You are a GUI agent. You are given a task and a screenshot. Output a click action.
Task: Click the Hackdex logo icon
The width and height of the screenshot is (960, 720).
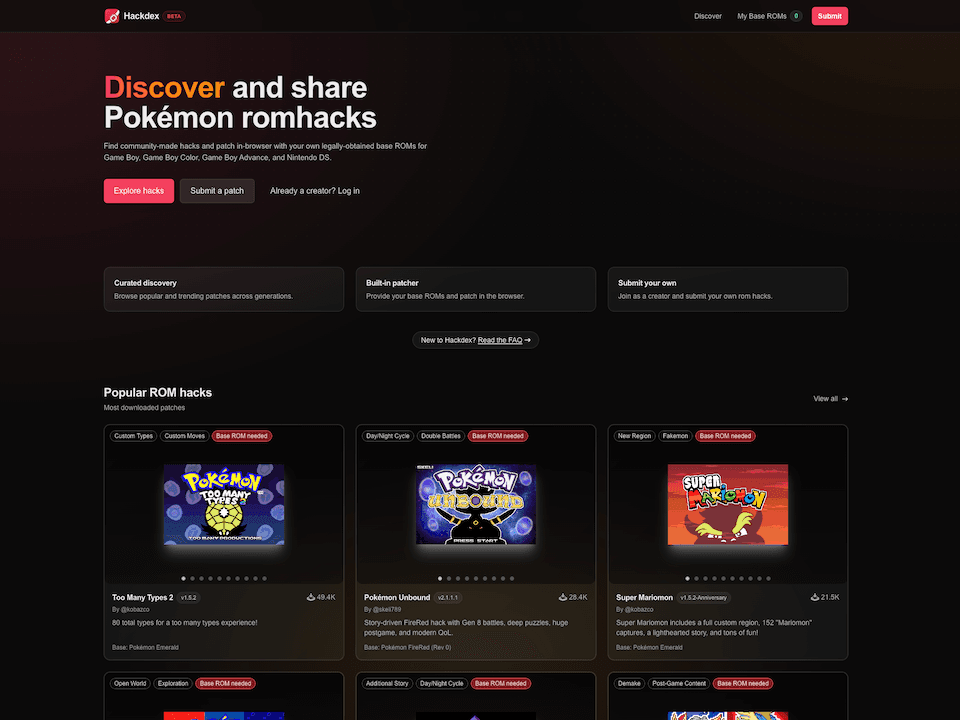[x=112, y=16]
